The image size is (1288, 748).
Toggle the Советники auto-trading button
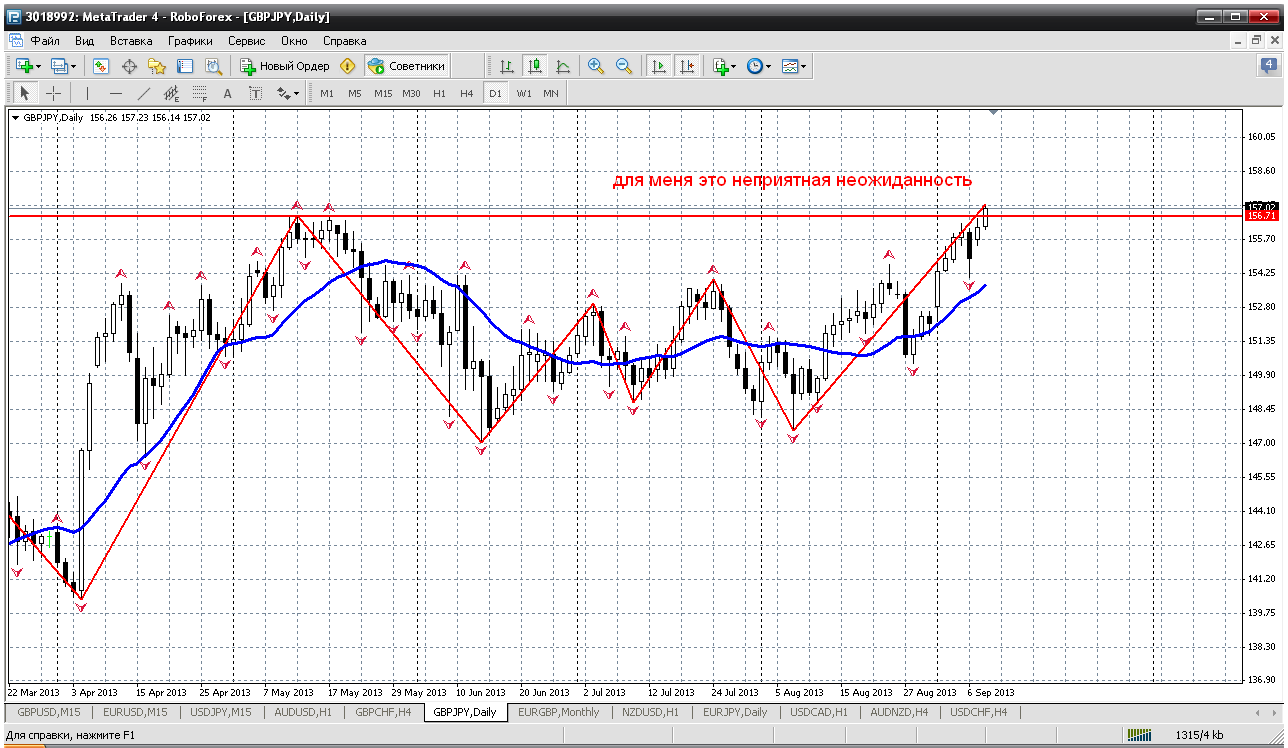click(x=406, y=66)
